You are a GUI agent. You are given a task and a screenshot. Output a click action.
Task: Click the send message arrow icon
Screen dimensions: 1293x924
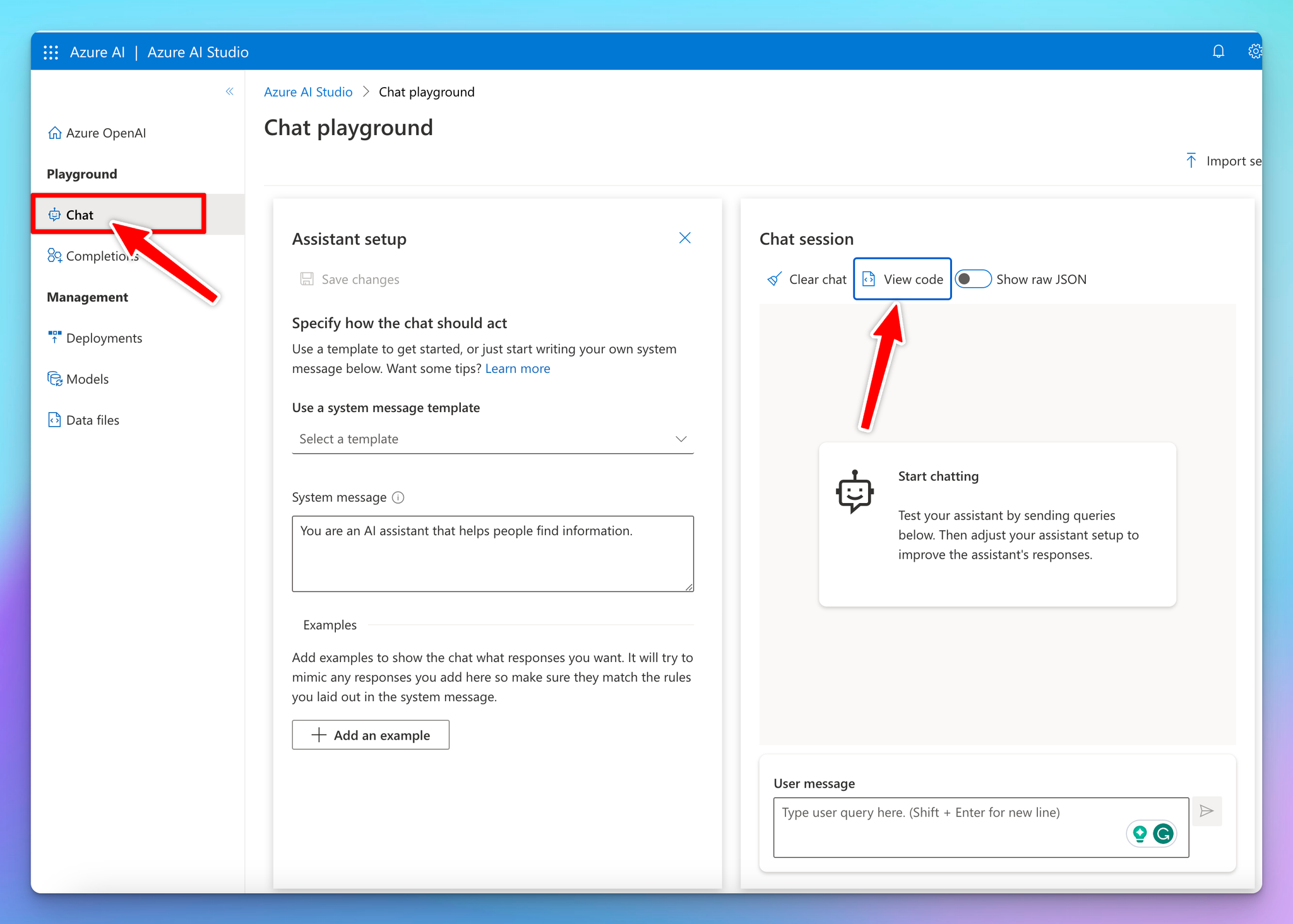(1207, 811)
